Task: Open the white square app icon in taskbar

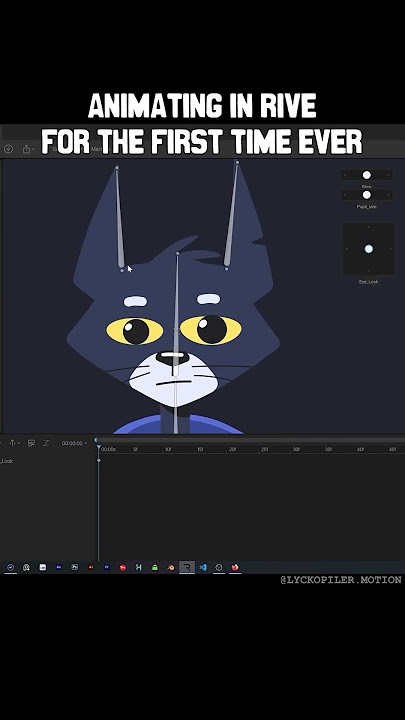Action: tap(42, 568)
